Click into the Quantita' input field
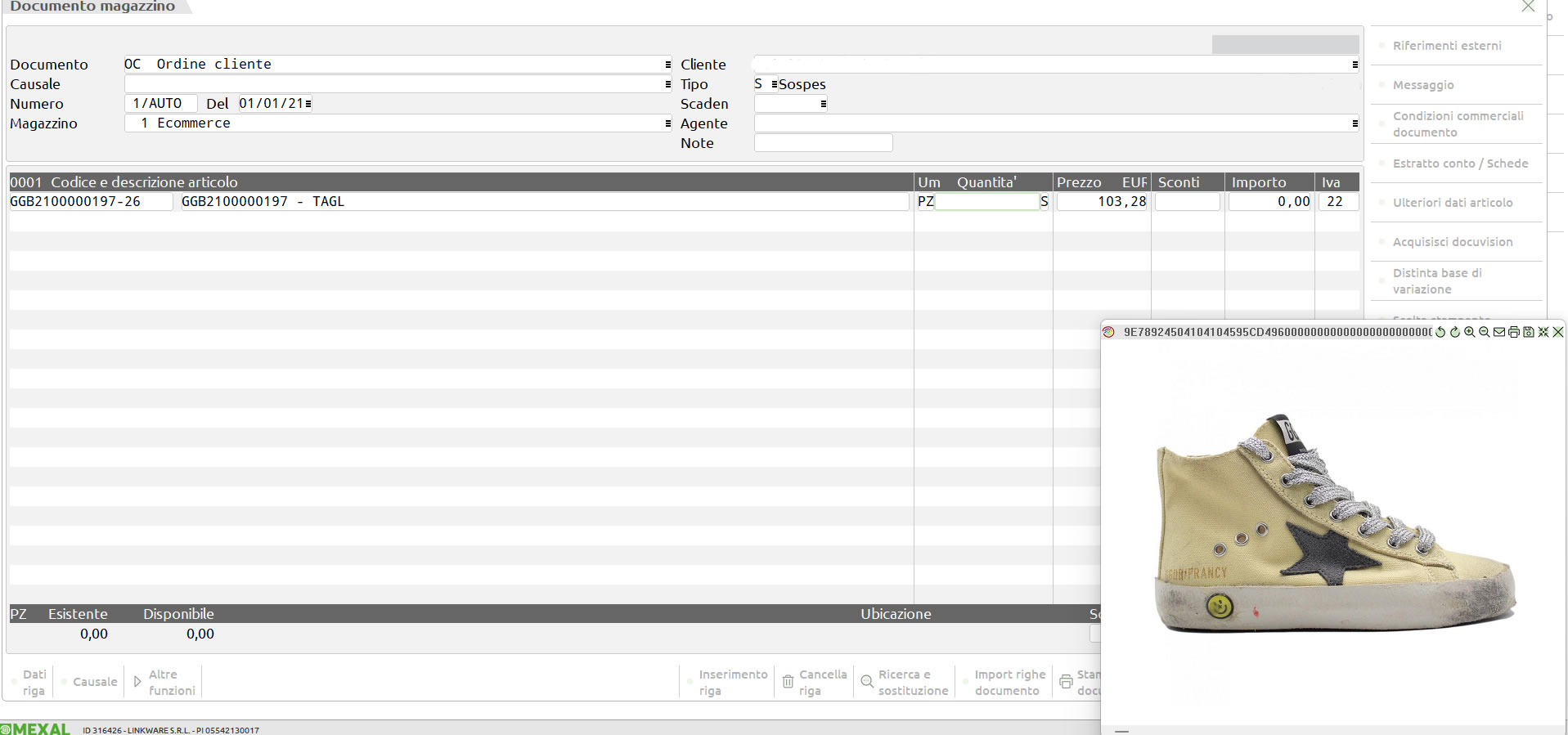Image resolution: width=1568 pixels, height=735 pixels. click(986, 202)
